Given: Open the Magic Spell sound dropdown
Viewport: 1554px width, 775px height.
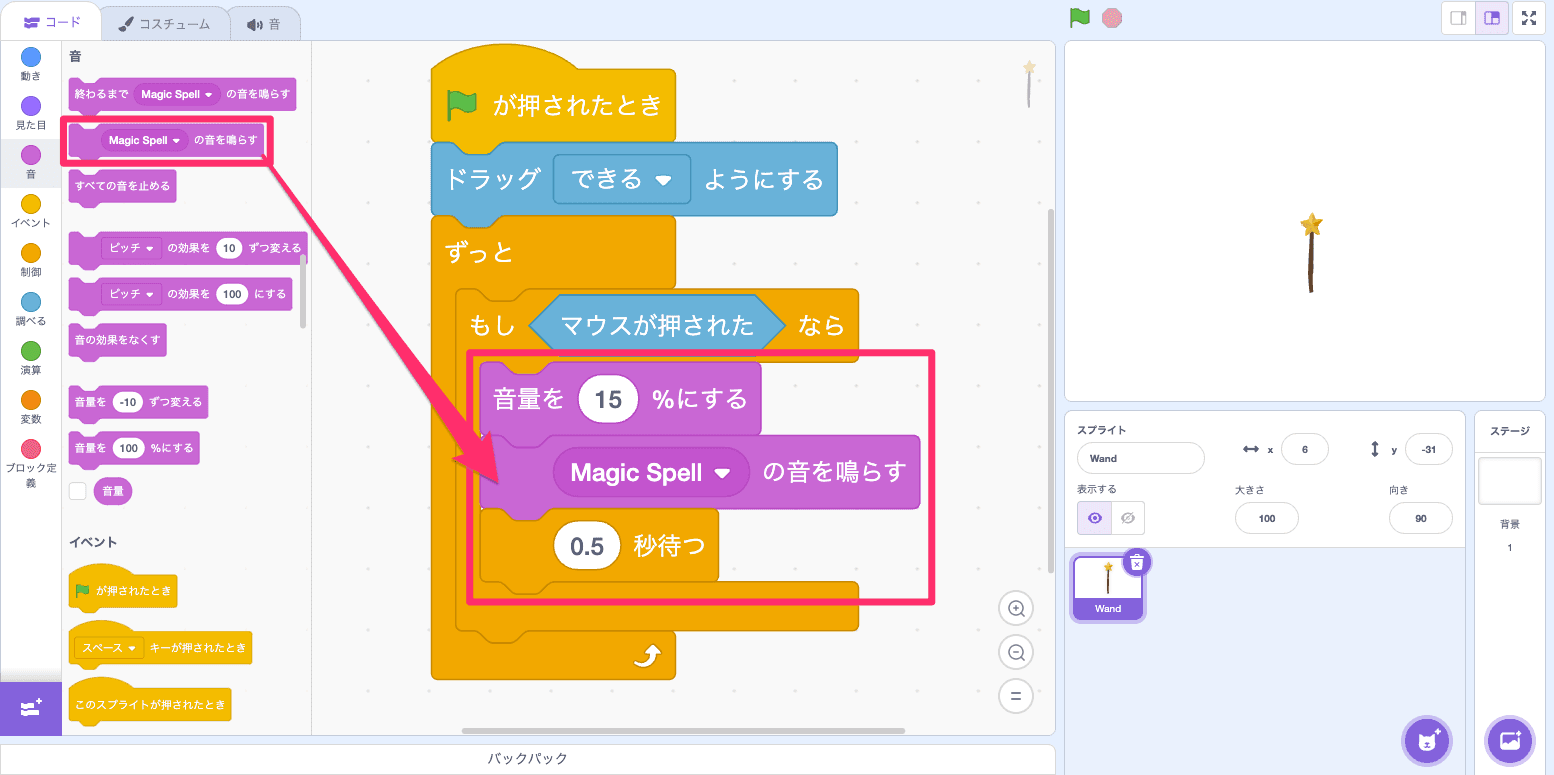Looking at the screenshot, I should coord(650,472).
